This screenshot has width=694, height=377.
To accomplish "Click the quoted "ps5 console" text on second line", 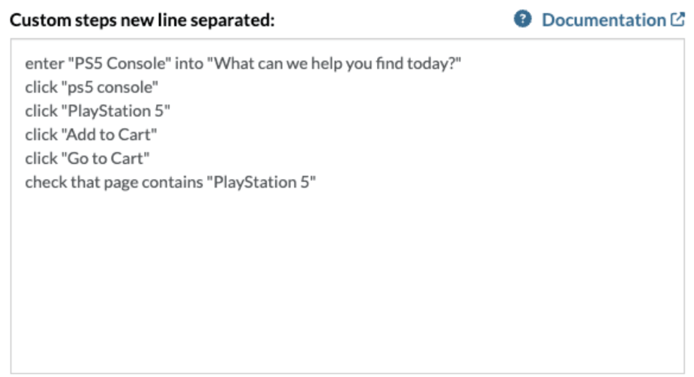I will pos(110,87).
